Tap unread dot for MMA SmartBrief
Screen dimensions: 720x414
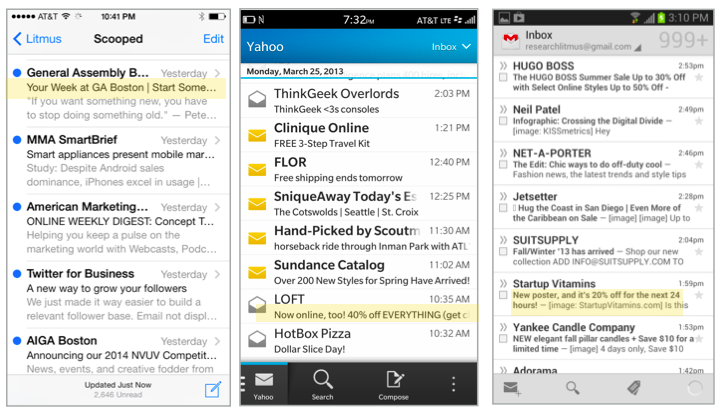point(17,140)
